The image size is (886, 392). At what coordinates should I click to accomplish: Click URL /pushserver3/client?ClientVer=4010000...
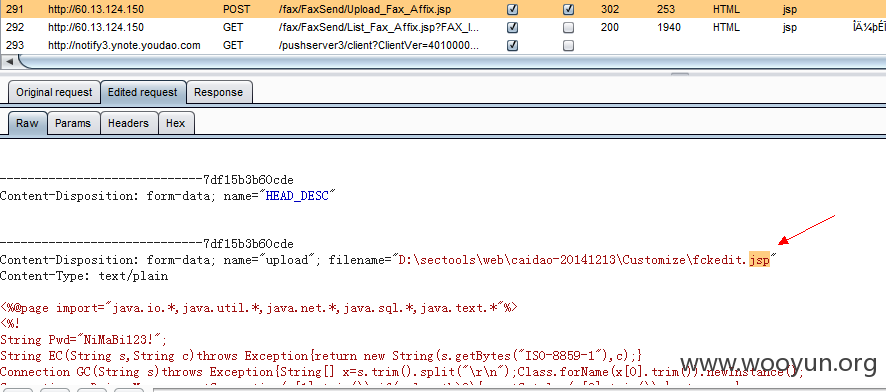[379, 45]
